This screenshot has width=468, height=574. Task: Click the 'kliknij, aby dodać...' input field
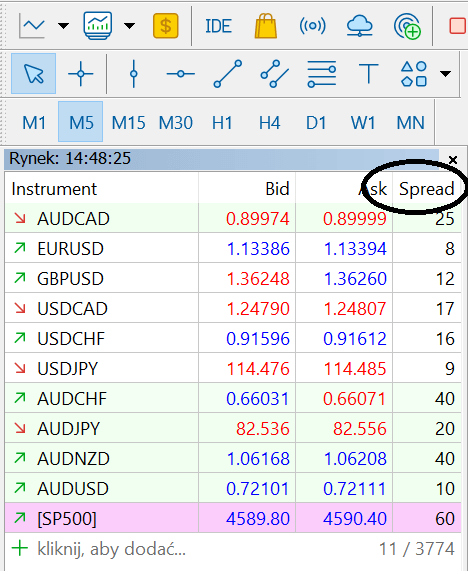point(112,549)
